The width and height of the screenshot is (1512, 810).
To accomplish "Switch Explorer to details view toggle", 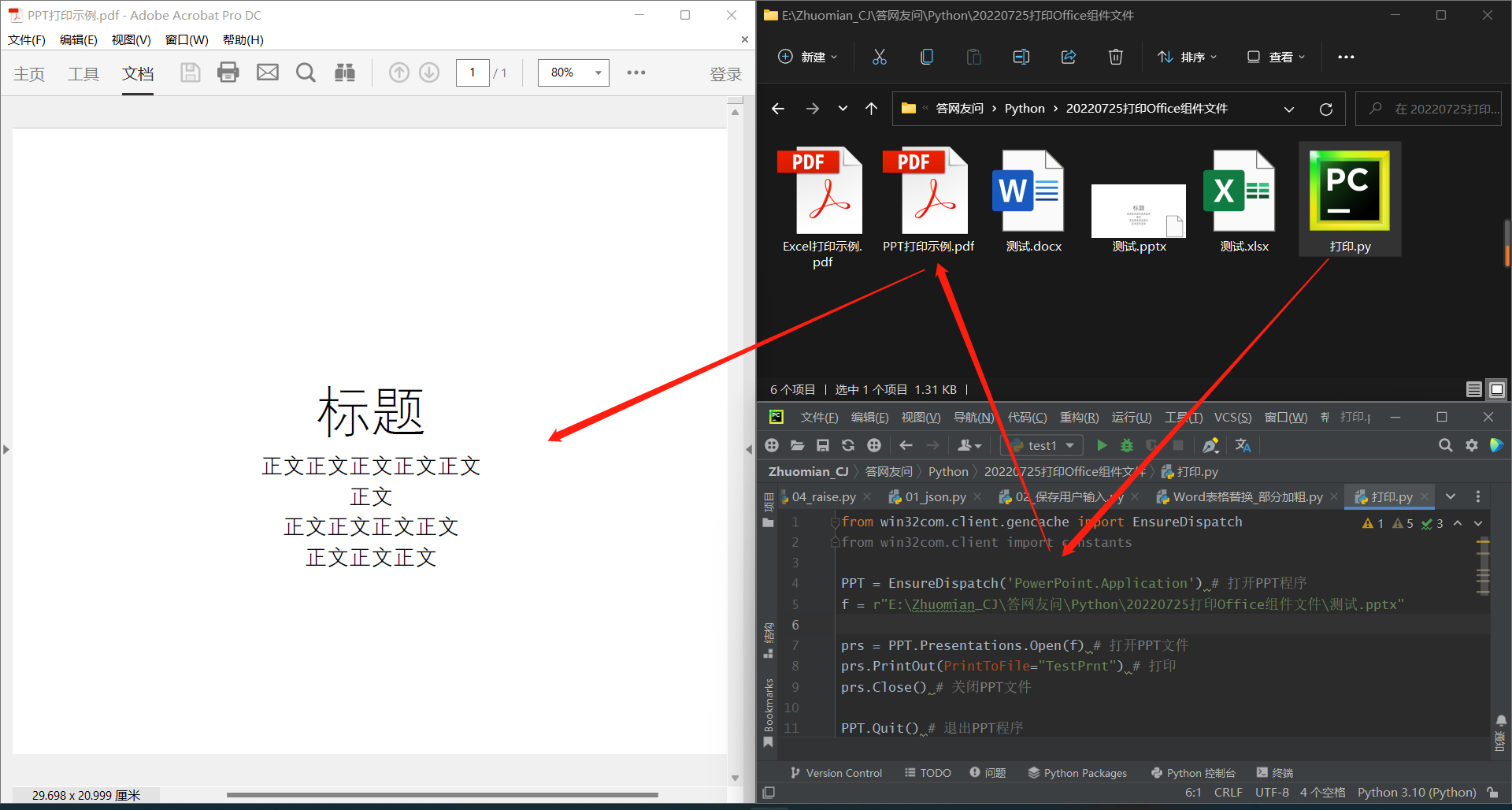I will tap(1473, 388).
